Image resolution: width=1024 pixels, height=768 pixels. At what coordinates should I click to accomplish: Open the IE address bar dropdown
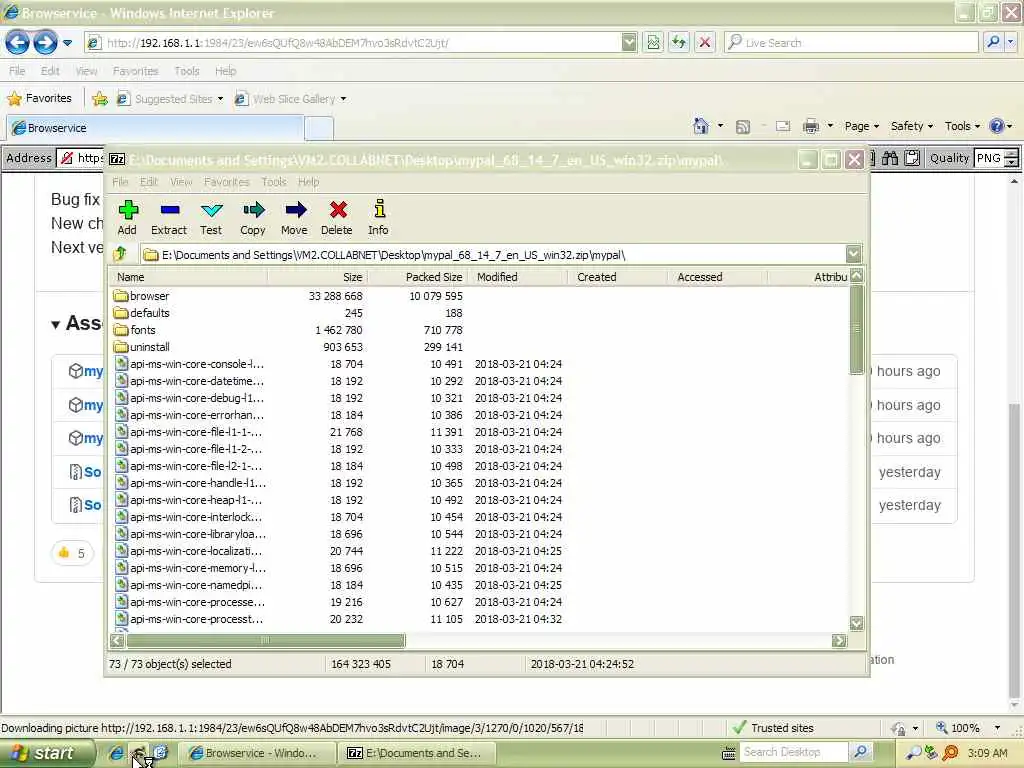[629, 42]
